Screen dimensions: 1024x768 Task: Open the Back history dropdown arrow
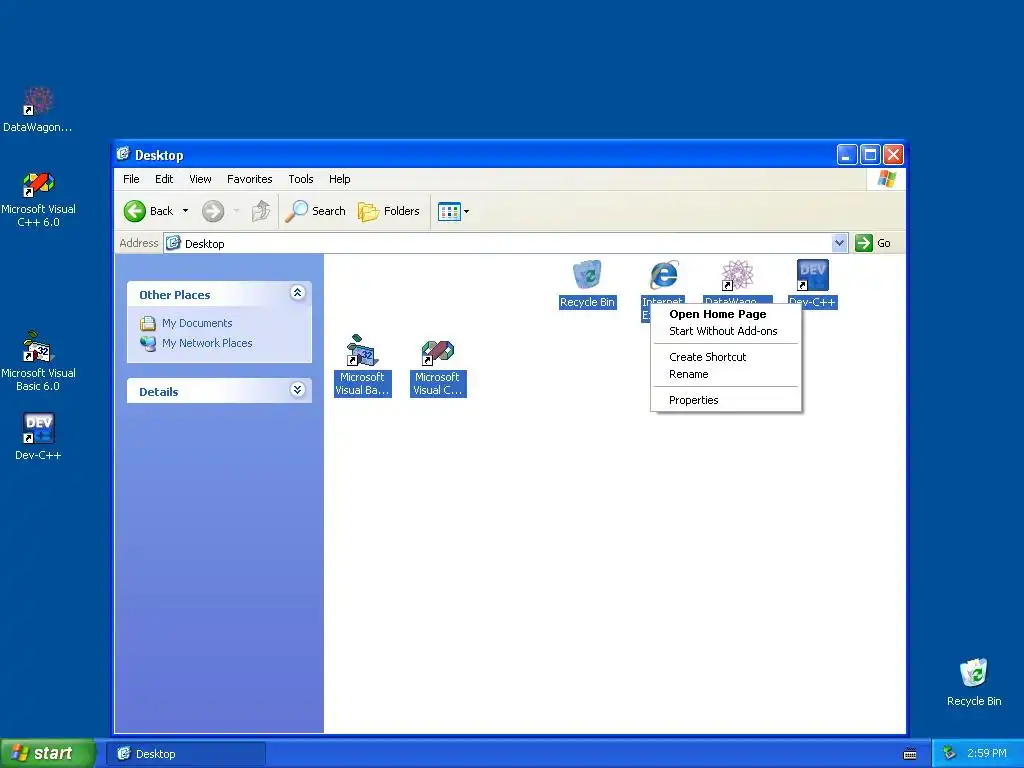(185, 211)
